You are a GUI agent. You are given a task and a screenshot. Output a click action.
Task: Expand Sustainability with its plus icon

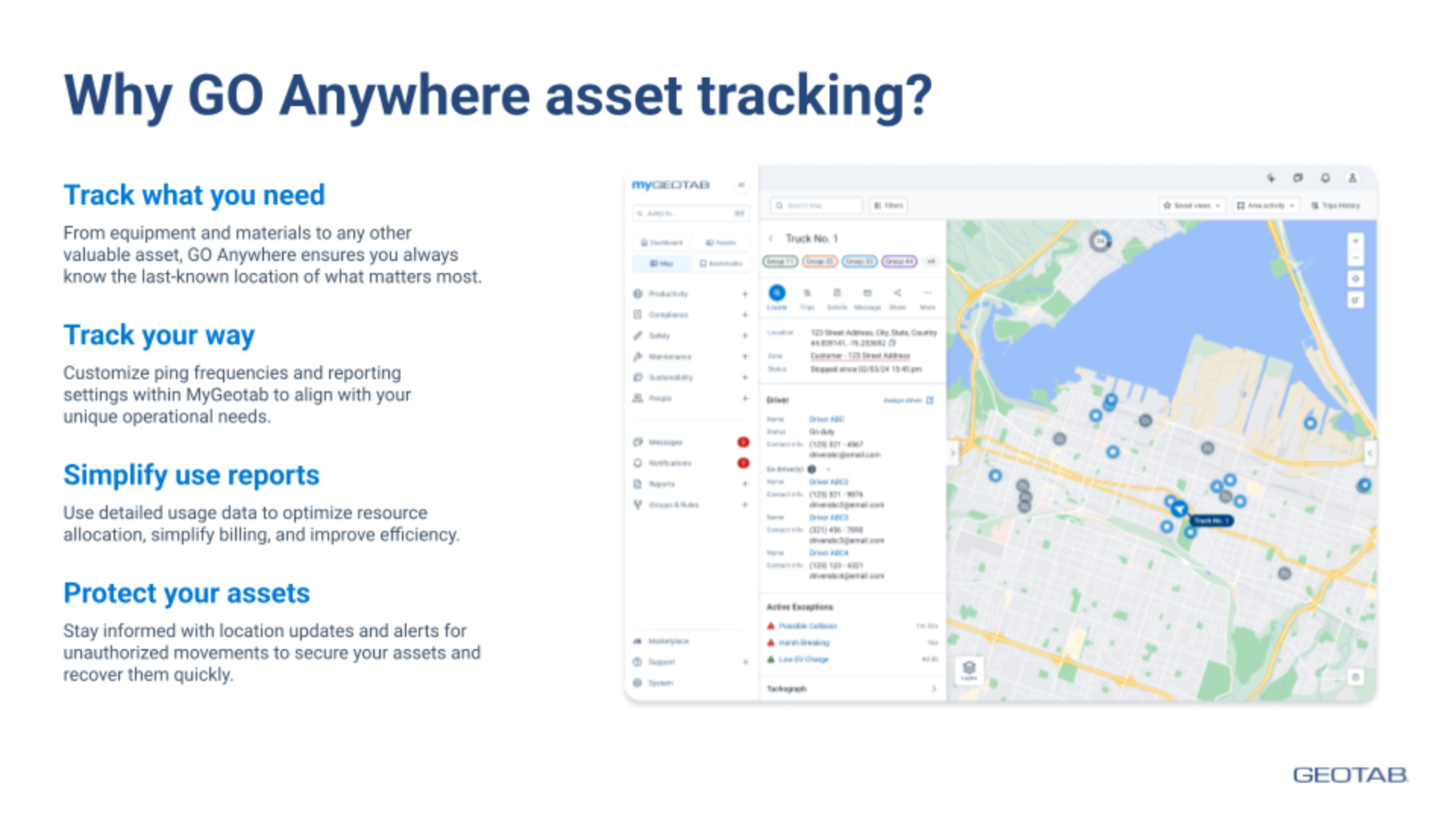coord(745,377)
